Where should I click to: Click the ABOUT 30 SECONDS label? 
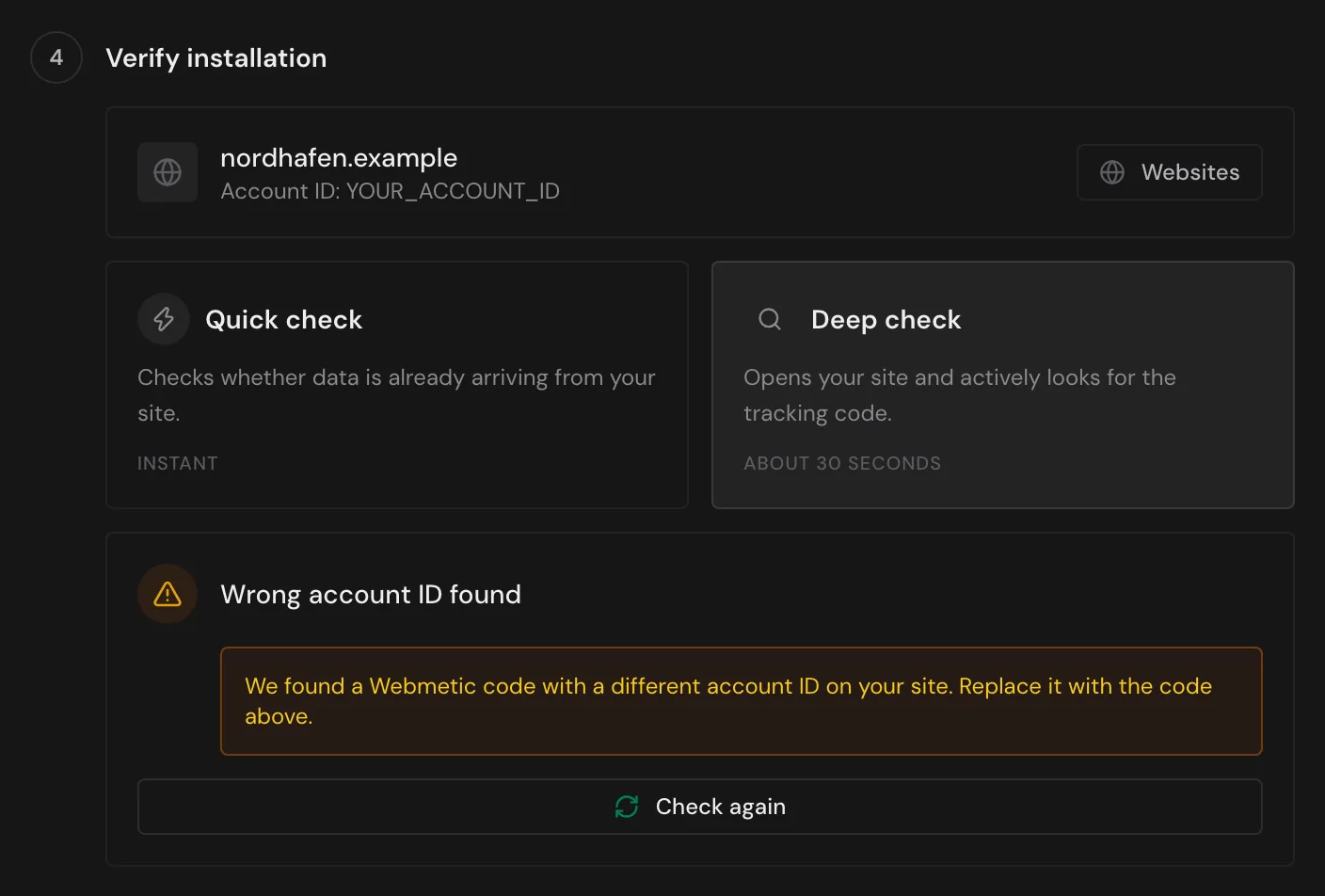pyautogui.click(x=842, y=463)
